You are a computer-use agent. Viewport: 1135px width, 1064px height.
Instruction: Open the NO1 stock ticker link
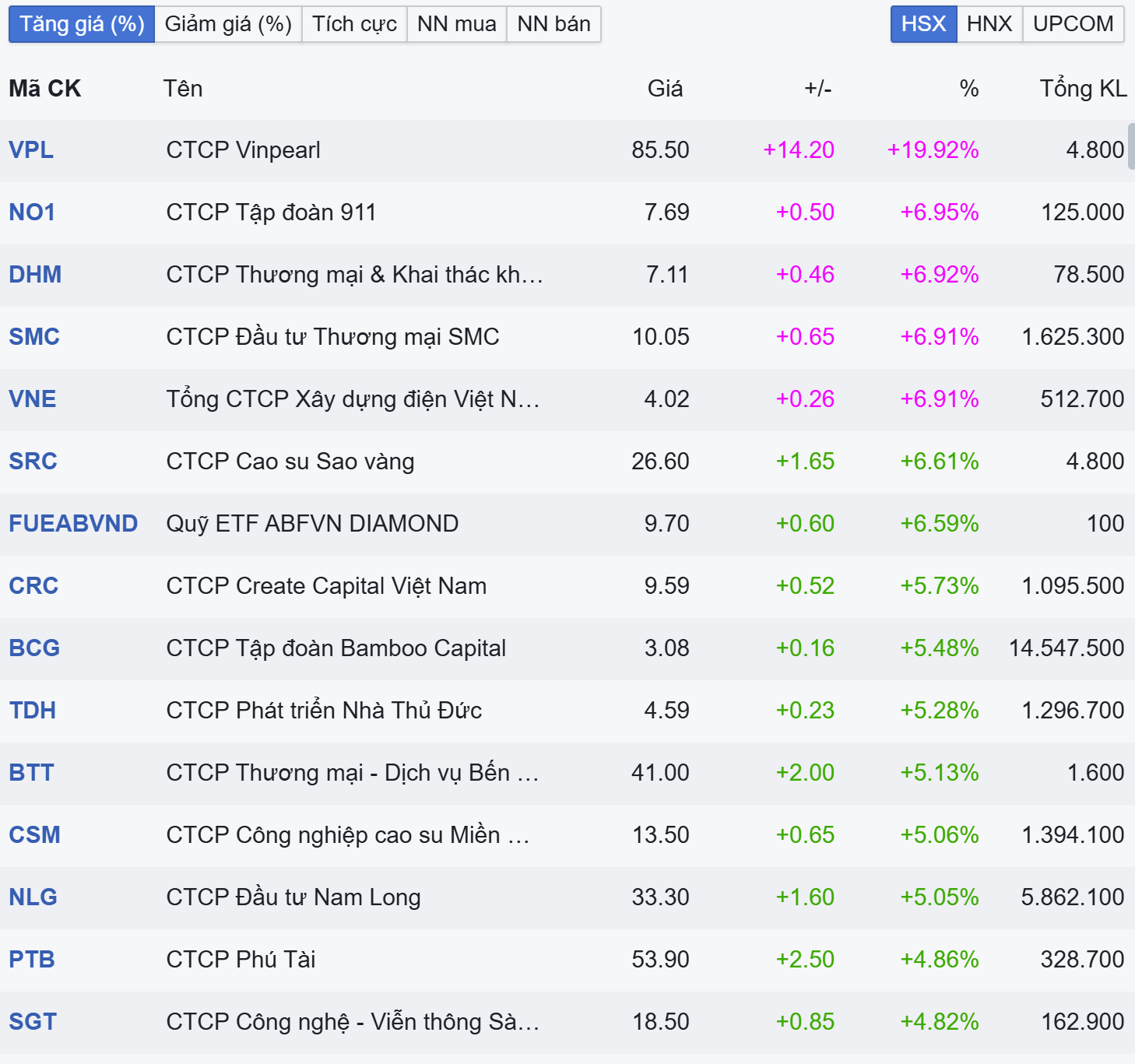pyautogui.click(x=32, y=212)
